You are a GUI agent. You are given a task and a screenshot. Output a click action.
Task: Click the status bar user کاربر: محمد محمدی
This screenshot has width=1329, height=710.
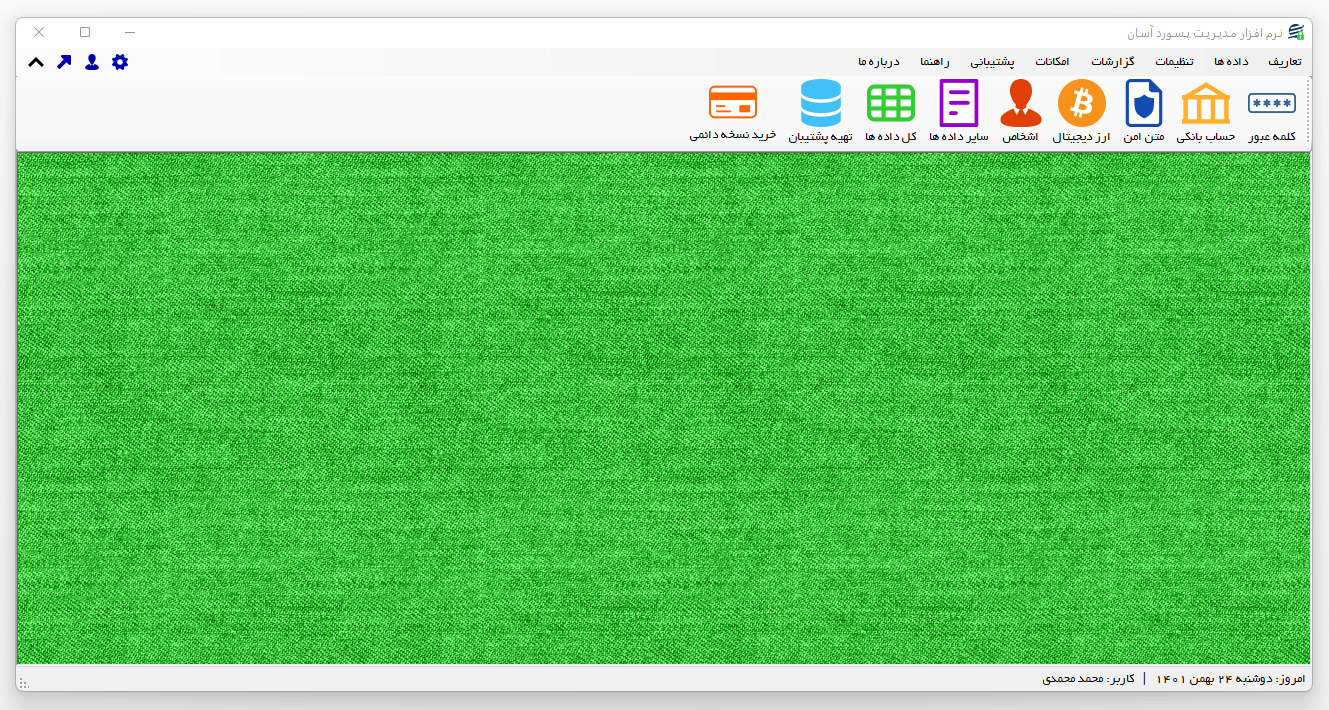coord(1088,679)
